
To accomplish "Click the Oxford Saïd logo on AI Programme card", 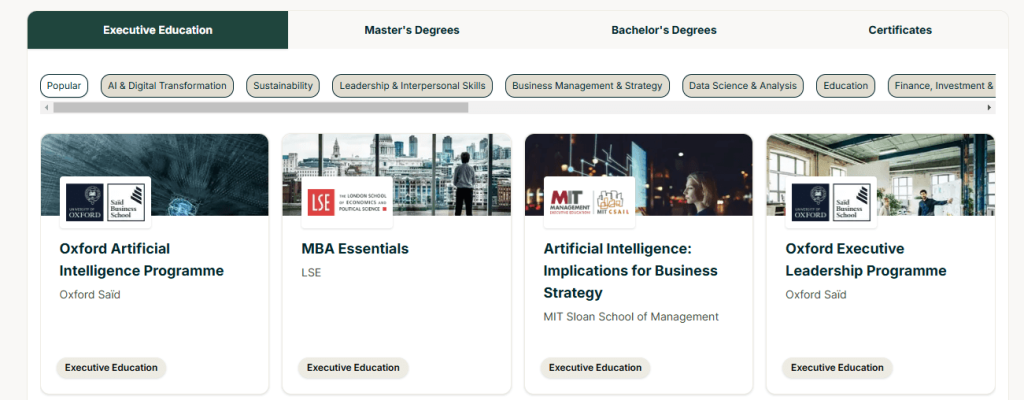I will [x=105, y=202].
